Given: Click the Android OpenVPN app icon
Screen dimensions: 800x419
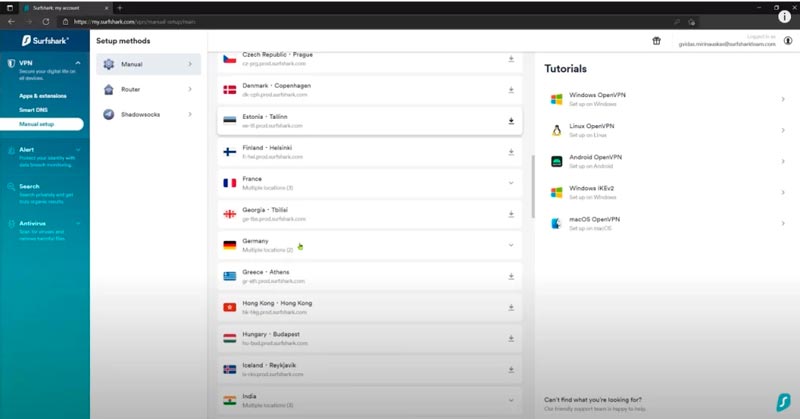Looking at the screenshot, I should coord(557,161).
